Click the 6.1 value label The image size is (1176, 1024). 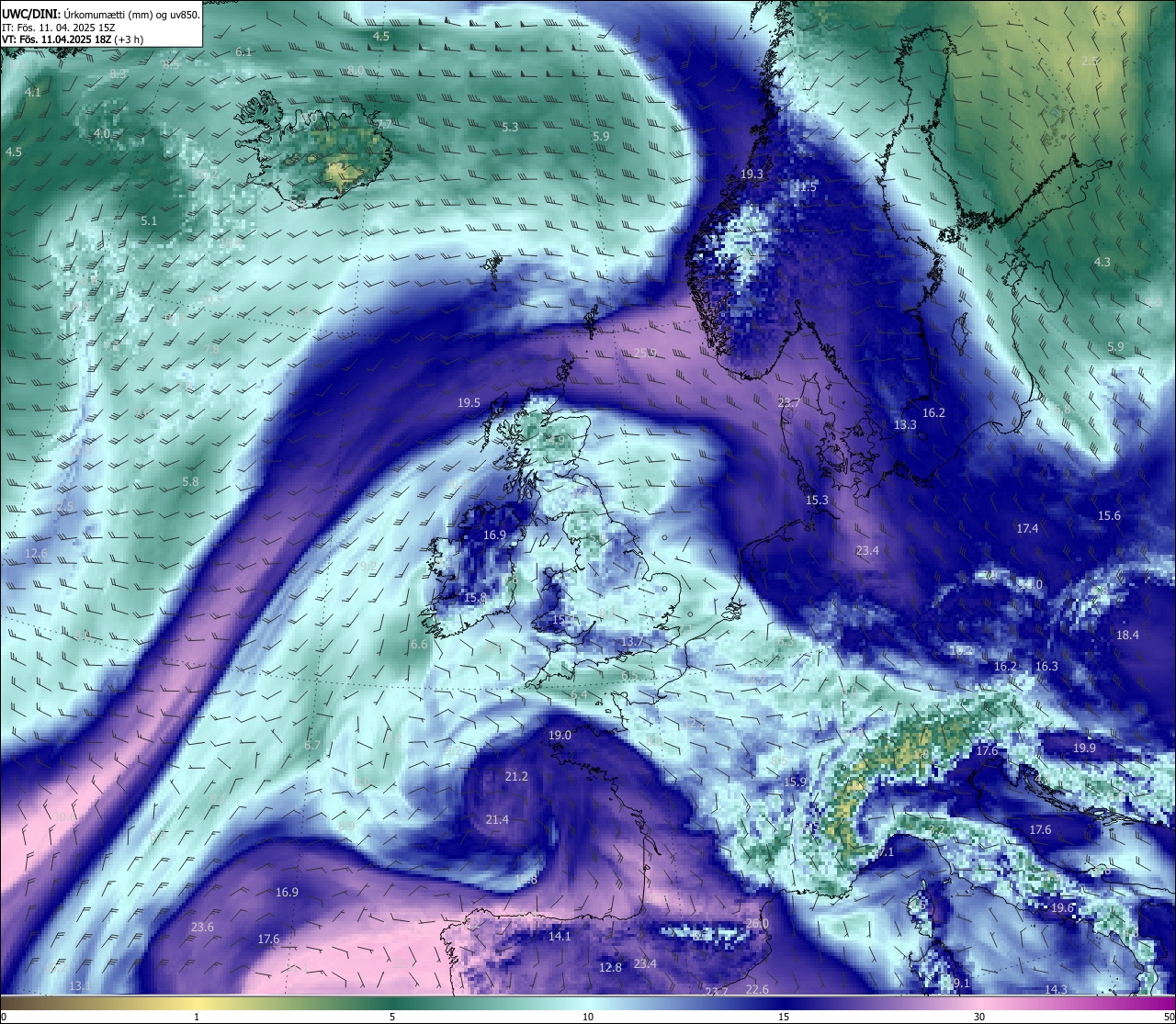[x=243, y=51]
